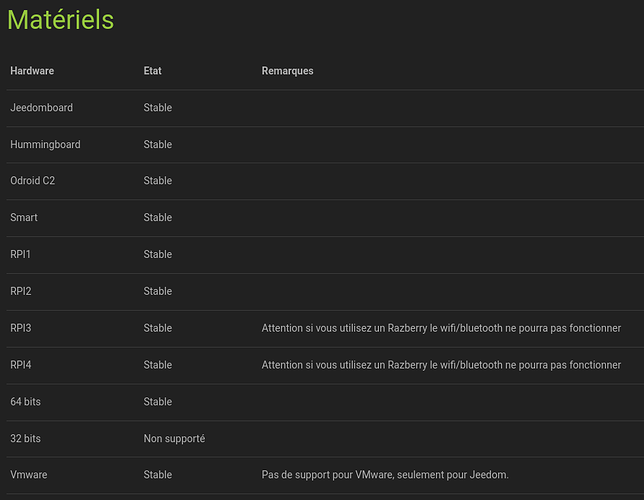
Task: Click the Non supporté status text
Action: click(174, 439)
